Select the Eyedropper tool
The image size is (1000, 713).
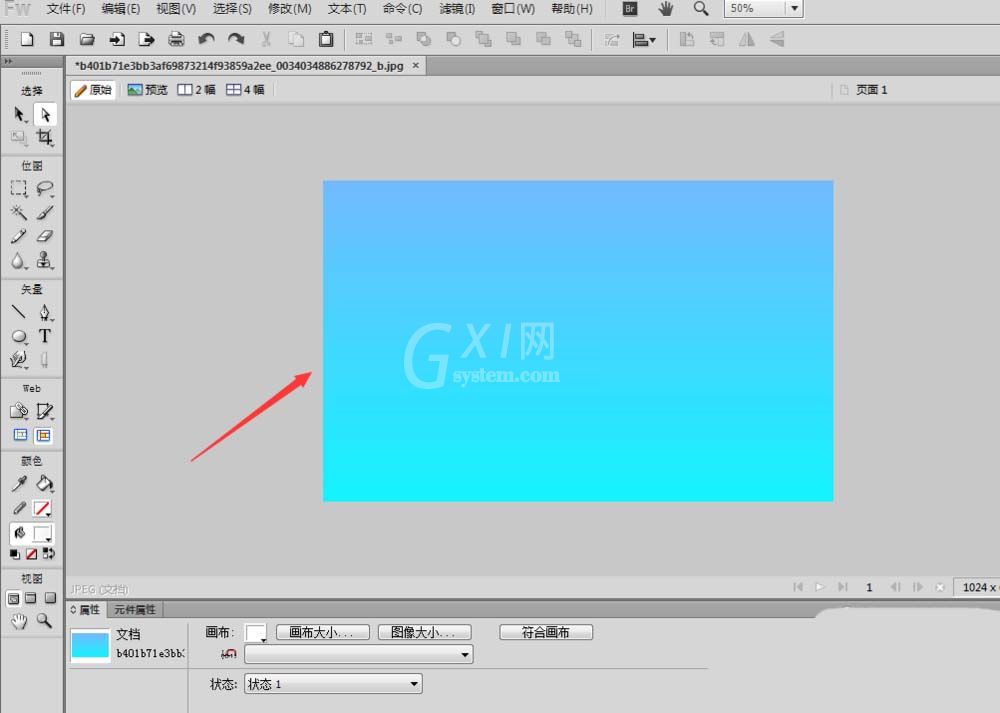click(19, 483)
